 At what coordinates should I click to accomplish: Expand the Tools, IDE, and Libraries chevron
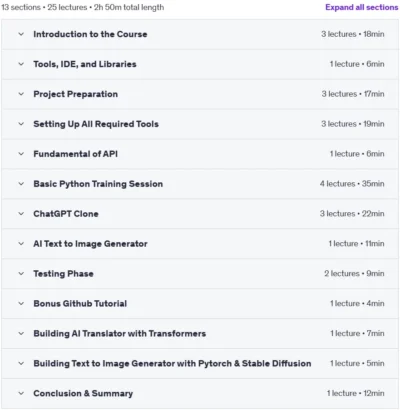pyautogui.click(x=21, y=64)
